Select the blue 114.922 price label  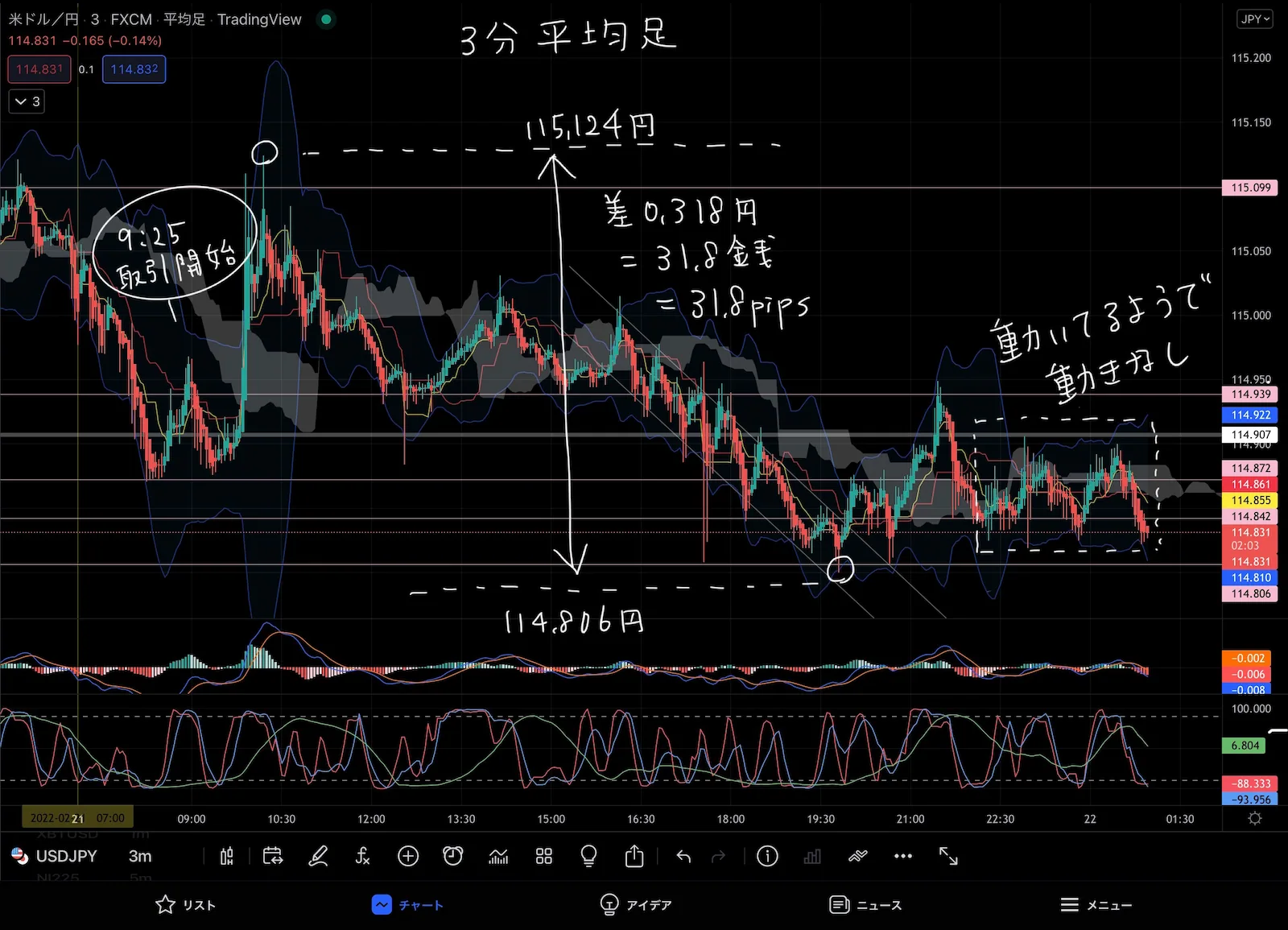(1250, 415)
